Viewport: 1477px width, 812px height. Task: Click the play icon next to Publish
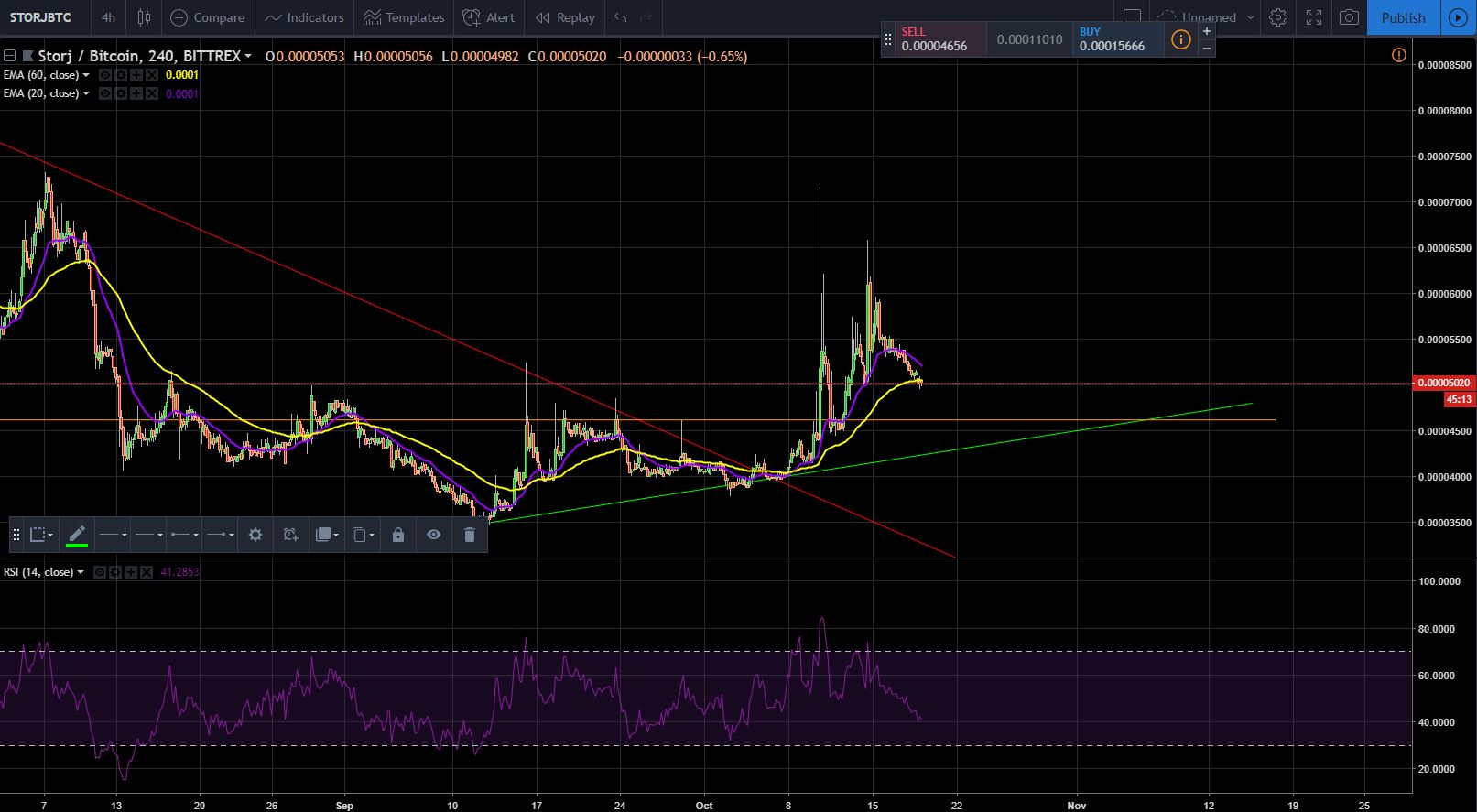coord(1458,17)
